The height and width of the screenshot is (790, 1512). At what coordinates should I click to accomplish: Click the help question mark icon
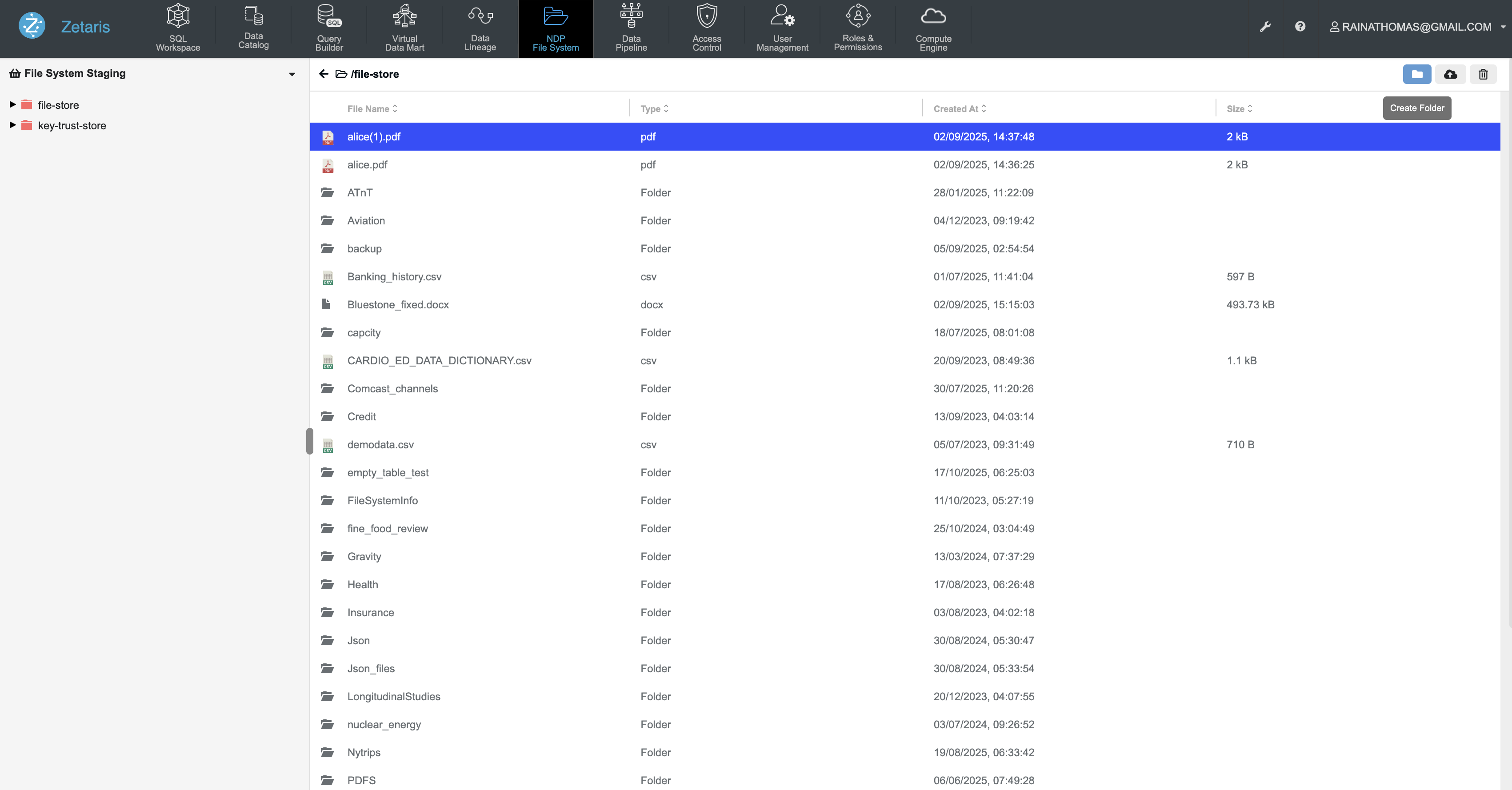pyautogui.click(x=1300, y=26)
